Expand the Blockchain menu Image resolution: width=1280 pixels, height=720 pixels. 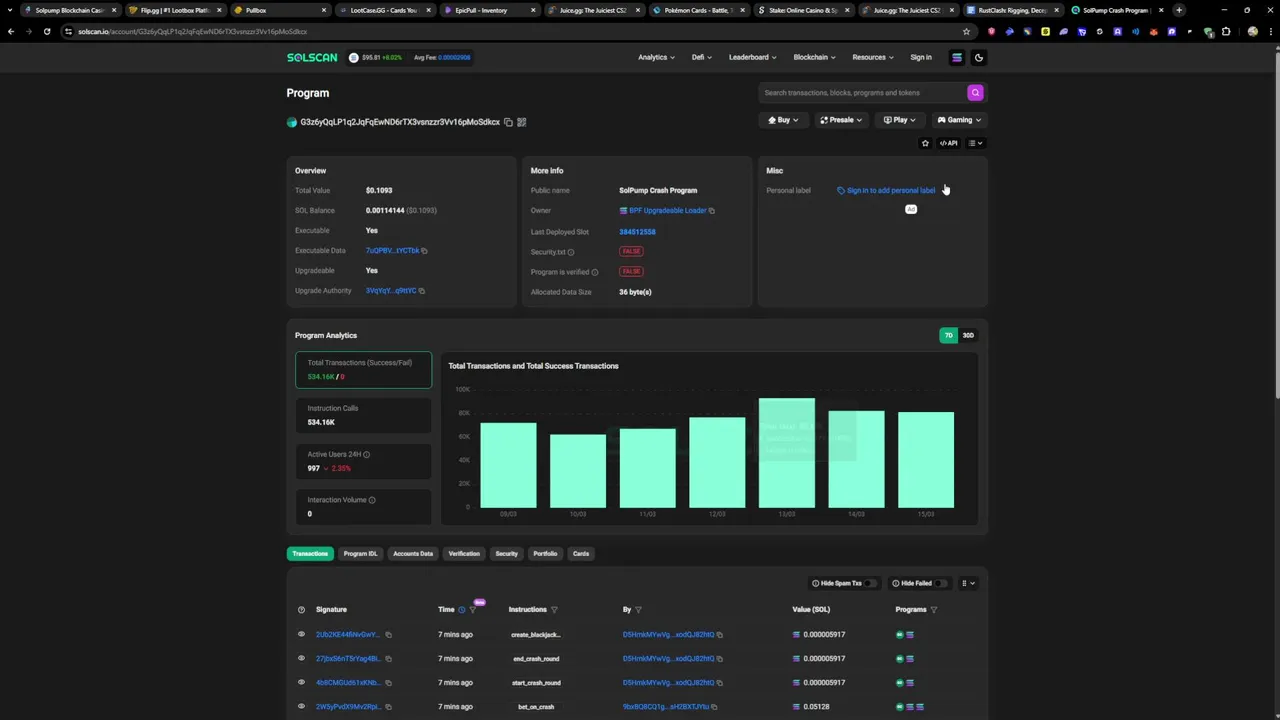coord(814,57)
